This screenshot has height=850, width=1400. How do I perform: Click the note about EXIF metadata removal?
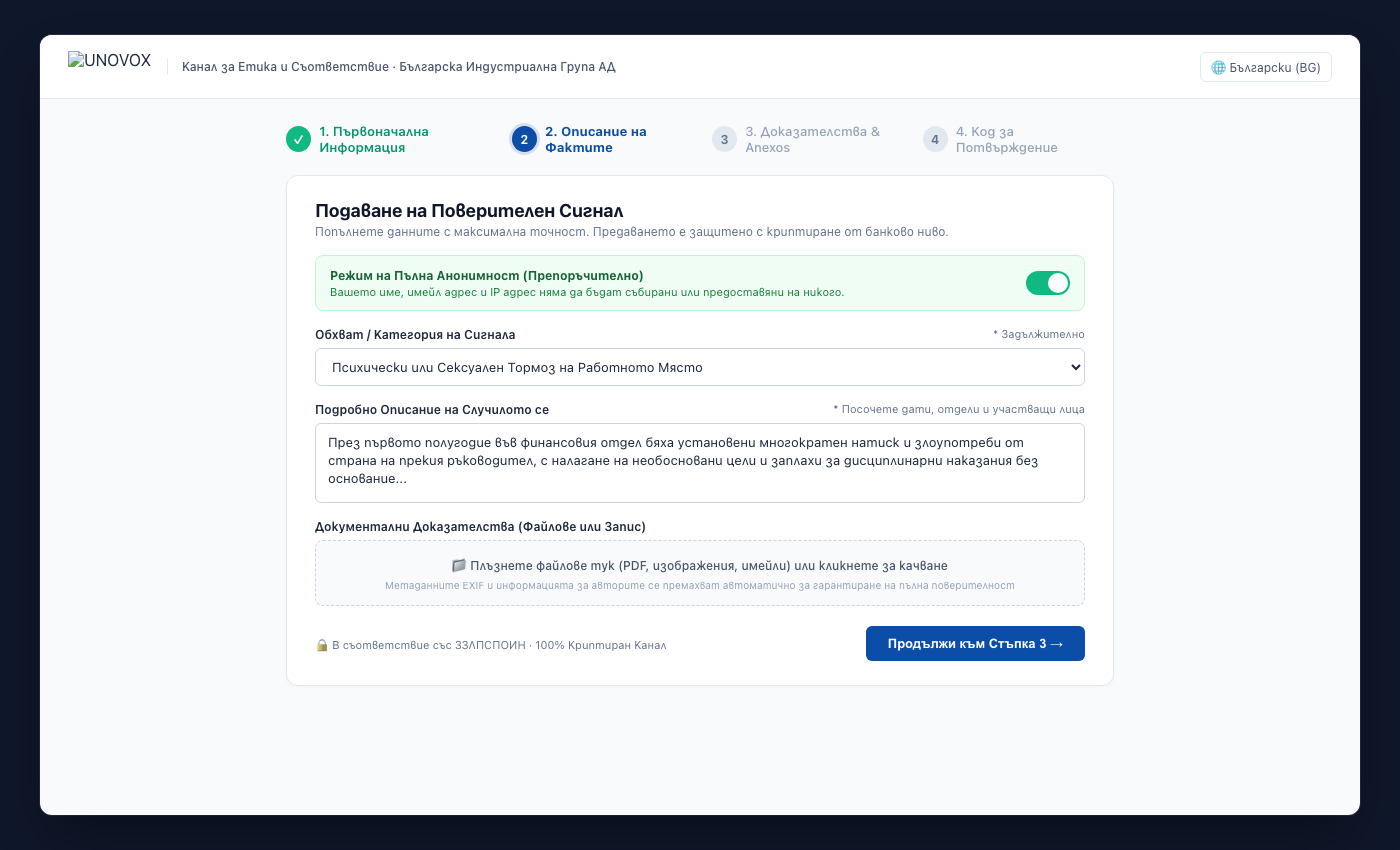coord(700,585)
